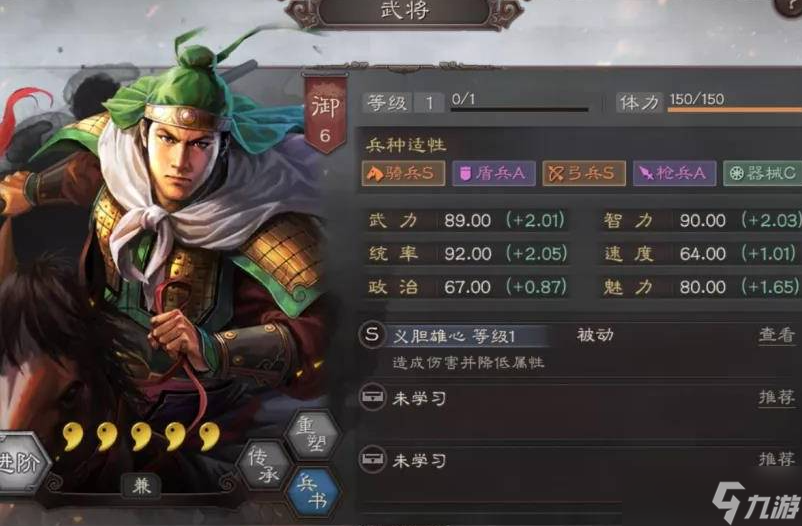802x526 pixels.
Task: Click 查看 link for 义胆雄心
Action: click(x=776, y=335)
